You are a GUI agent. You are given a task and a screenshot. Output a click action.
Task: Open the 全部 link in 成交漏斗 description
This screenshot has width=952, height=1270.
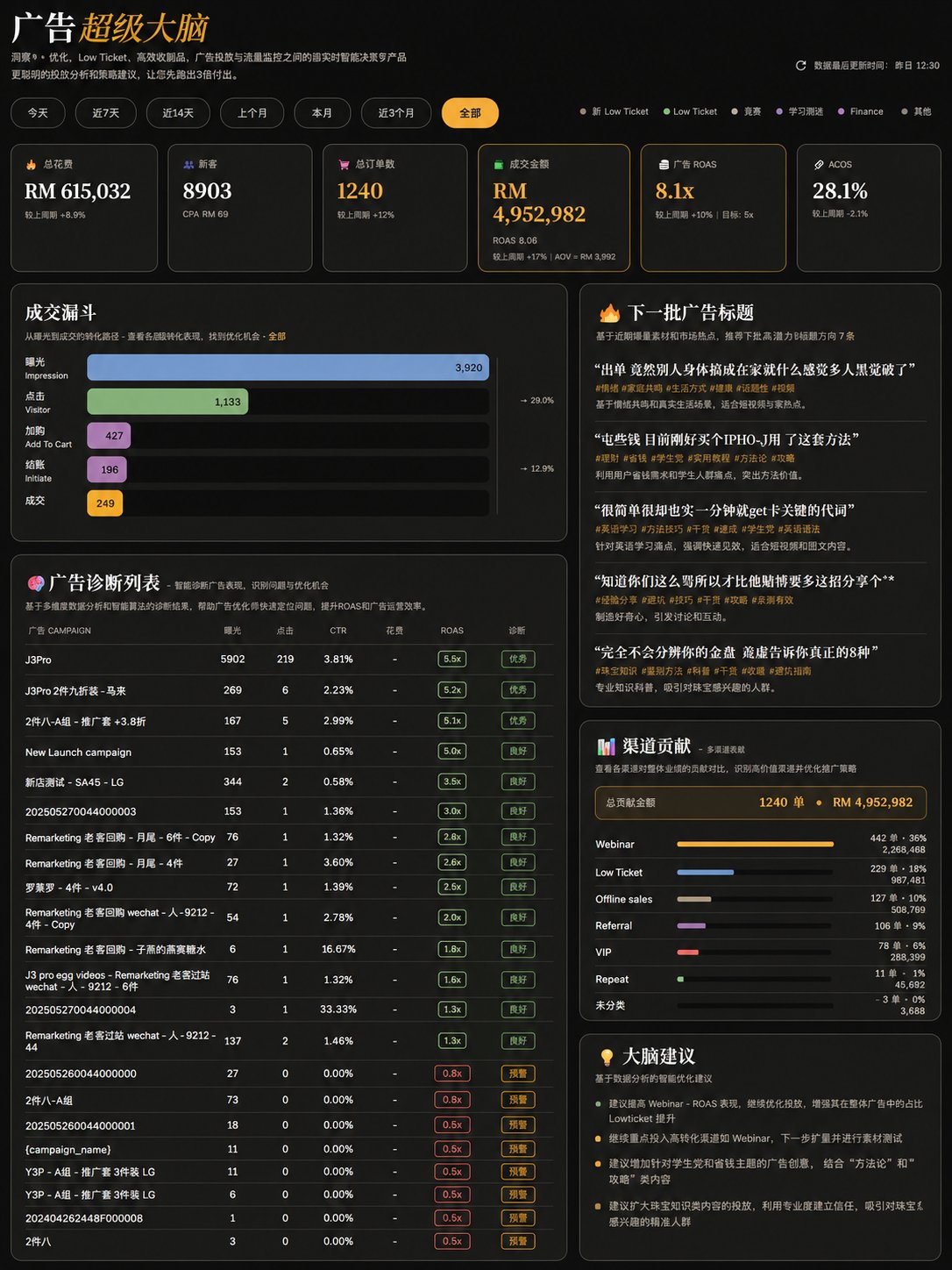click(277, 337)
